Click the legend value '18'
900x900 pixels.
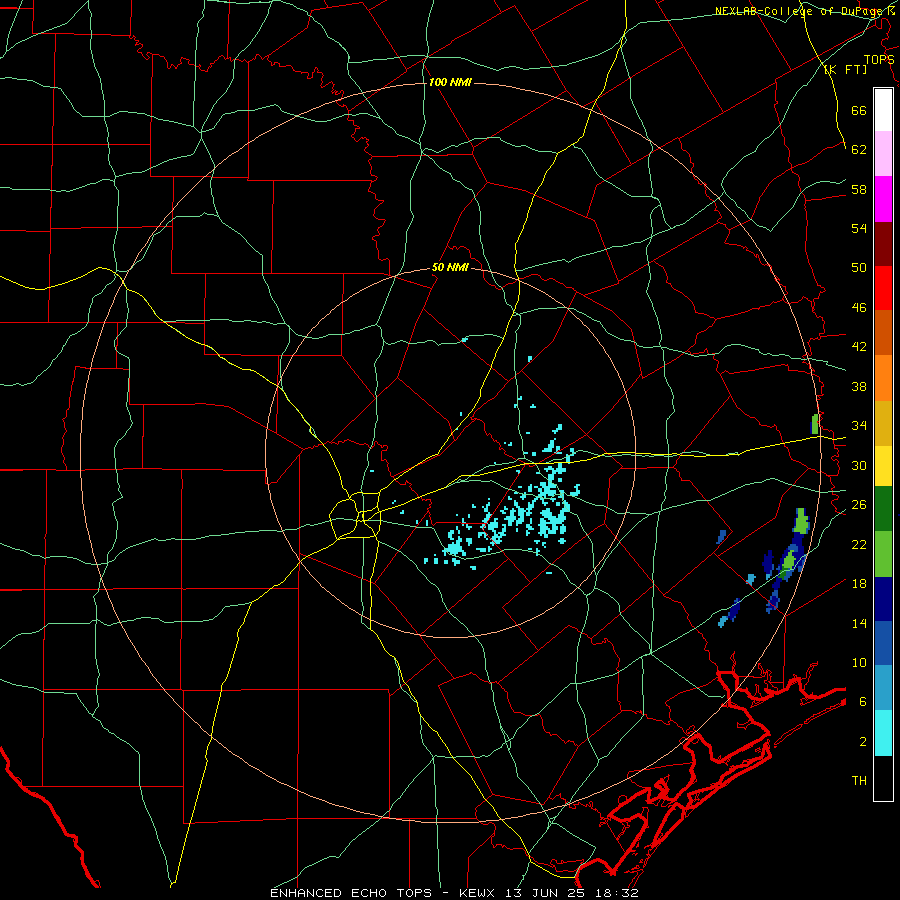(x=859, y=583)
